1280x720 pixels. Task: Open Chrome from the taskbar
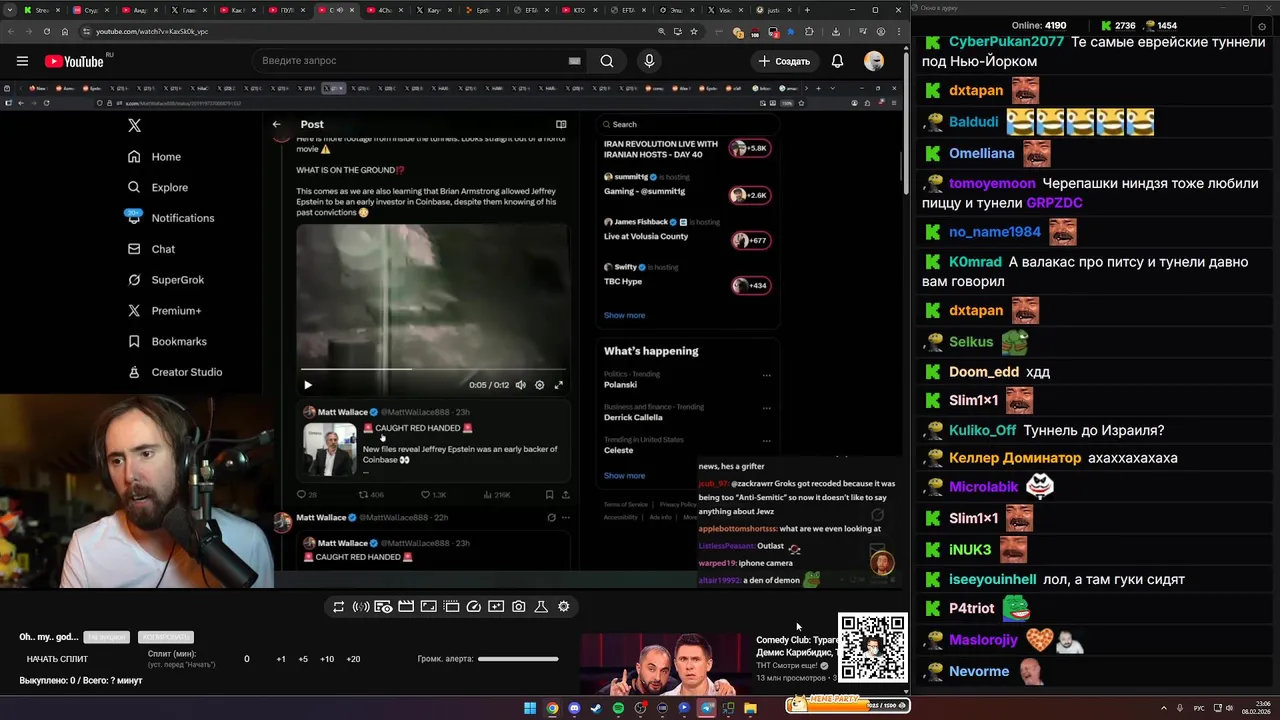point(552,708)
